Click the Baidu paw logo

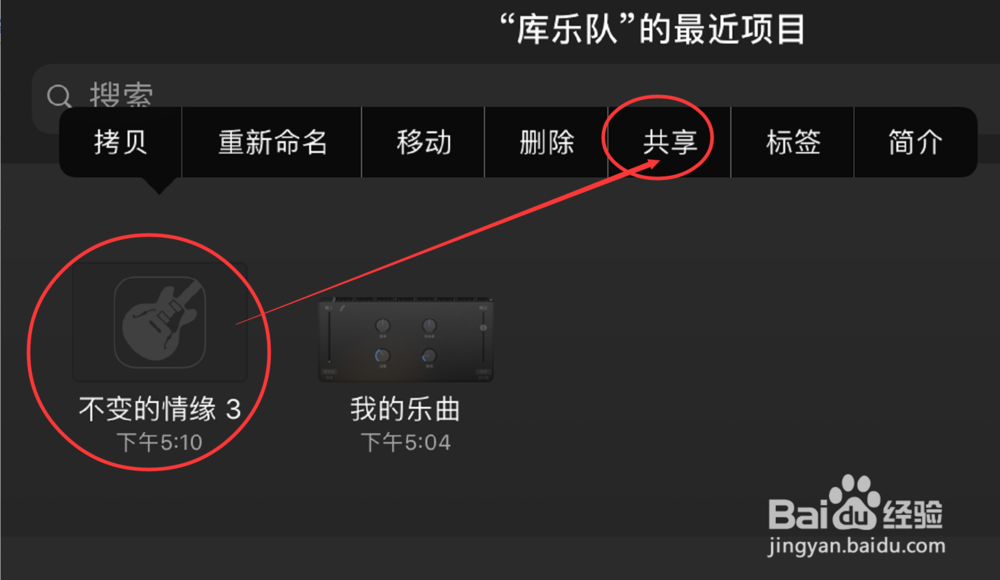pyautogui.click(x=855, y=503)
